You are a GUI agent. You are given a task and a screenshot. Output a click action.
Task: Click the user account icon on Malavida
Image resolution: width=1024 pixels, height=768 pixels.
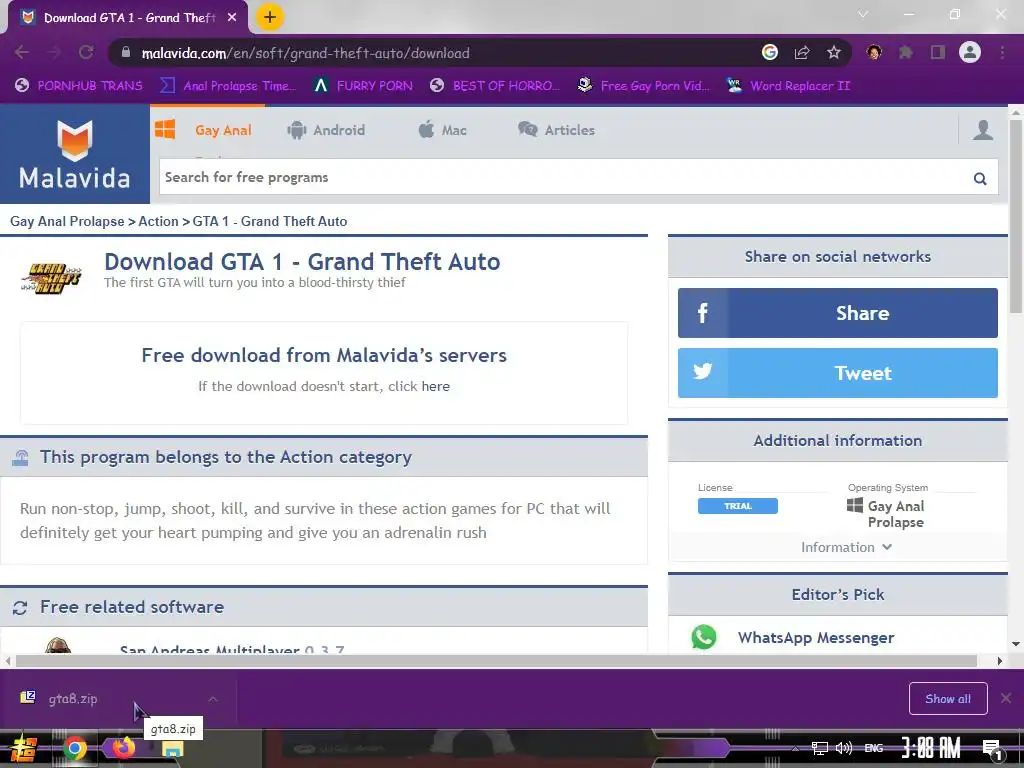coord(983,130)
